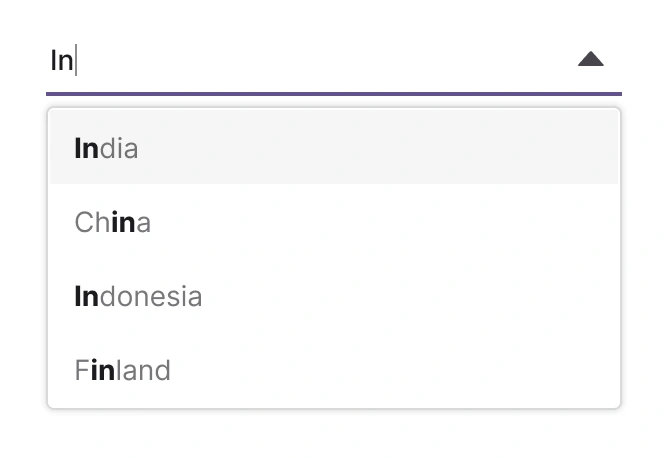The width and height of the screenshot is (668, 458).
Task: Choose the first suggestion, India
Action: pyautogui.click(x=107, y=149)
